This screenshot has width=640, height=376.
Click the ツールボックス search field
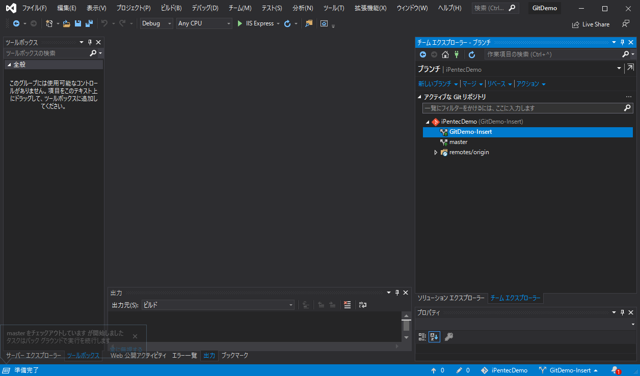[47, 53]
